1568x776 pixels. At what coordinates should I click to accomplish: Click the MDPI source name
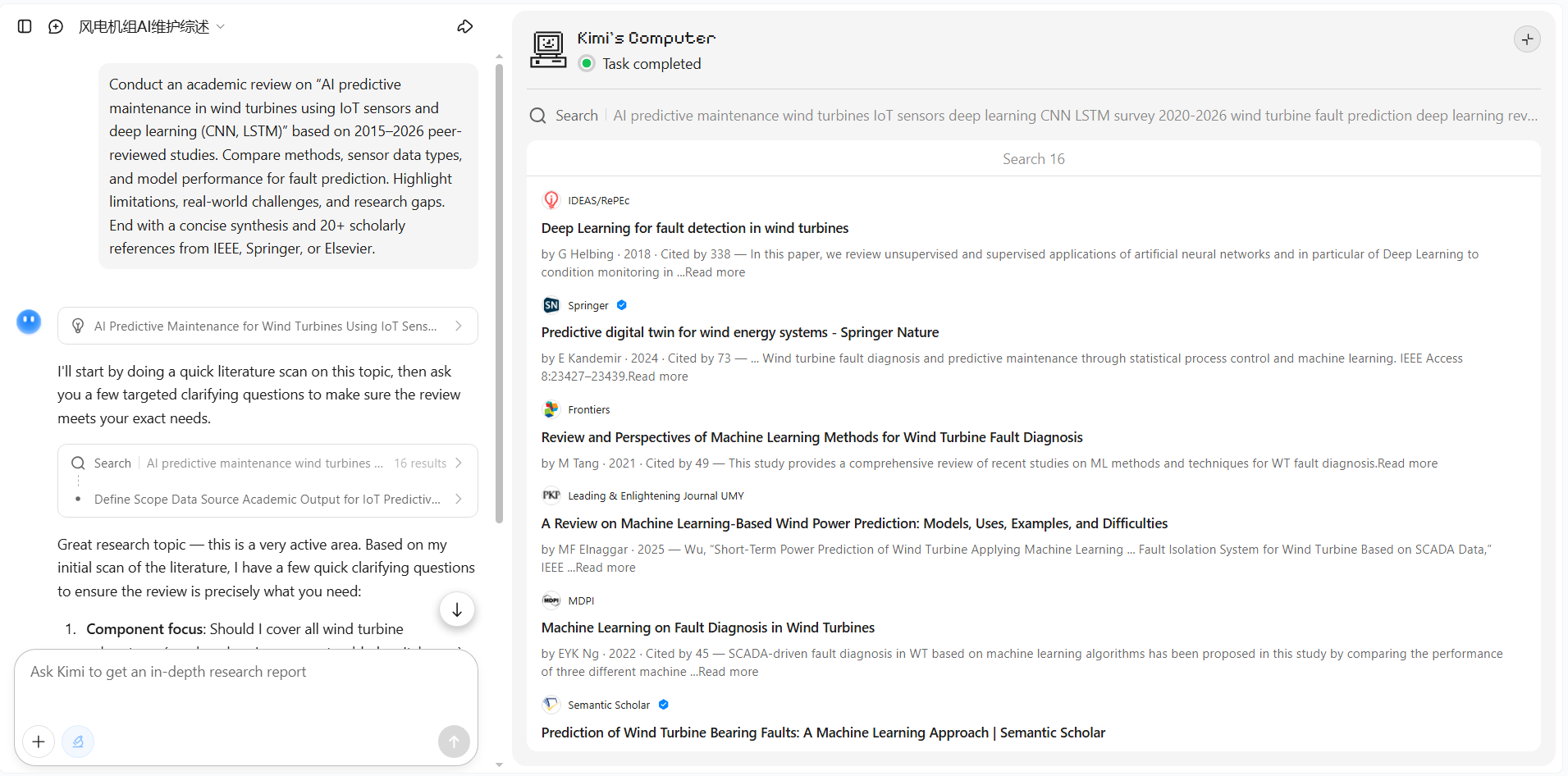point(581,600)
